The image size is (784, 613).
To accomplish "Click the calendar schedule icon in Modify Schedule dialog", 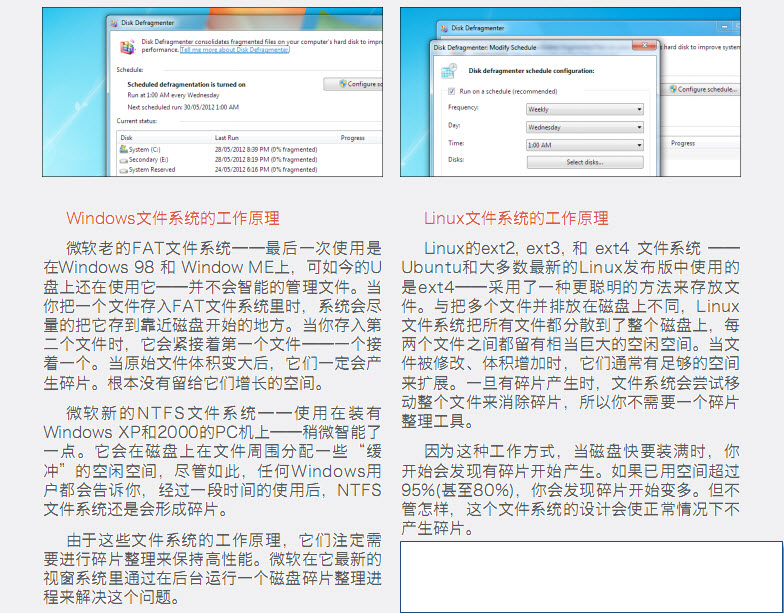I will 449,71.
